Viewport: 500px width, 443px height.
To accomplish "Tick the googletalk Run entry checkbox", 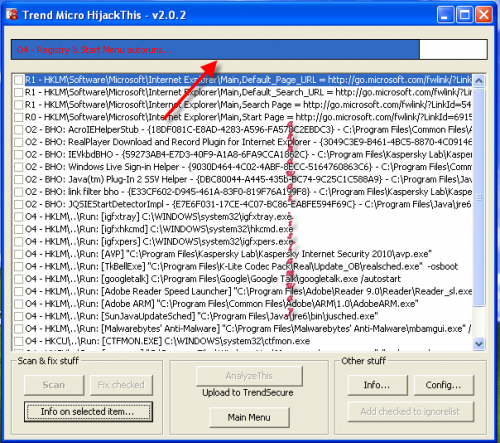I will 19,279.
